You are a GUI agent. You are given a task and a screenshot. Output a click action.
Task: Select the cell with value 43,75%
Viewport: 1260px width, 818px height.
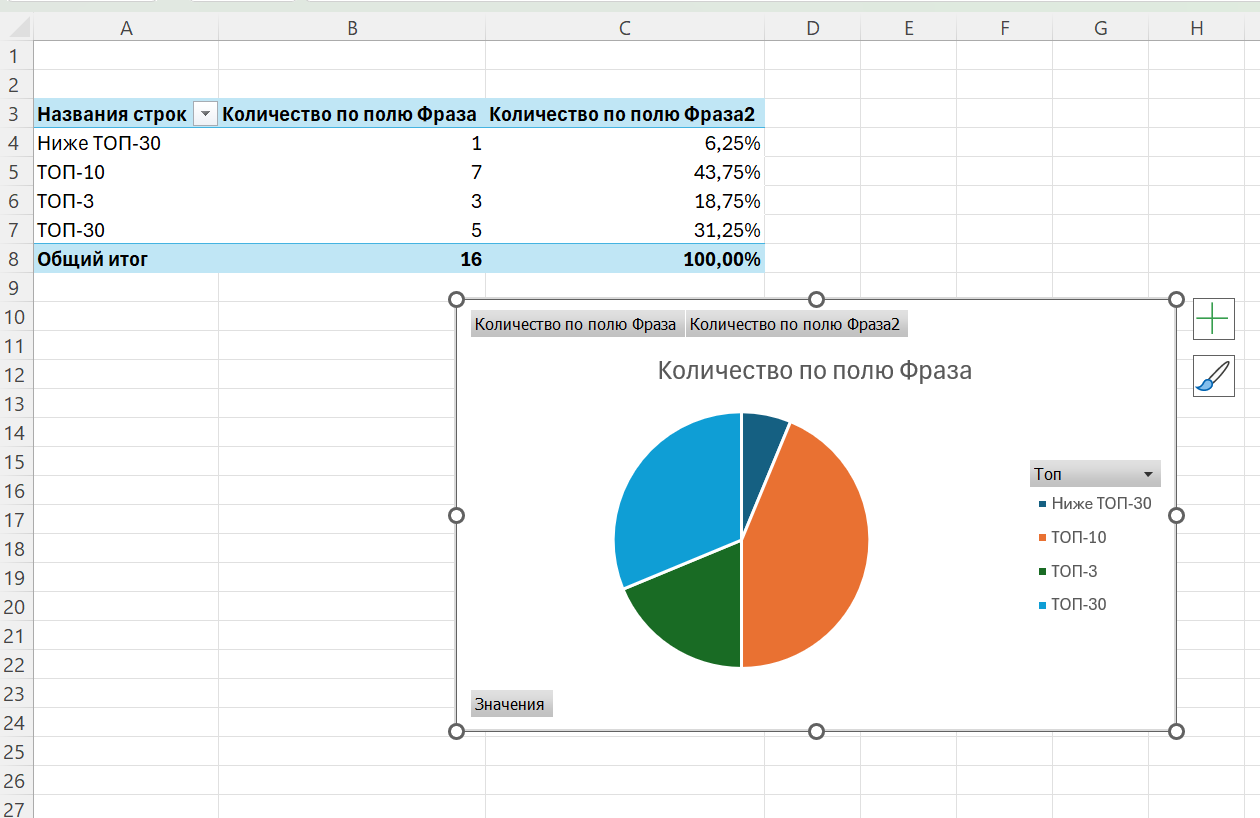point(625,172)
